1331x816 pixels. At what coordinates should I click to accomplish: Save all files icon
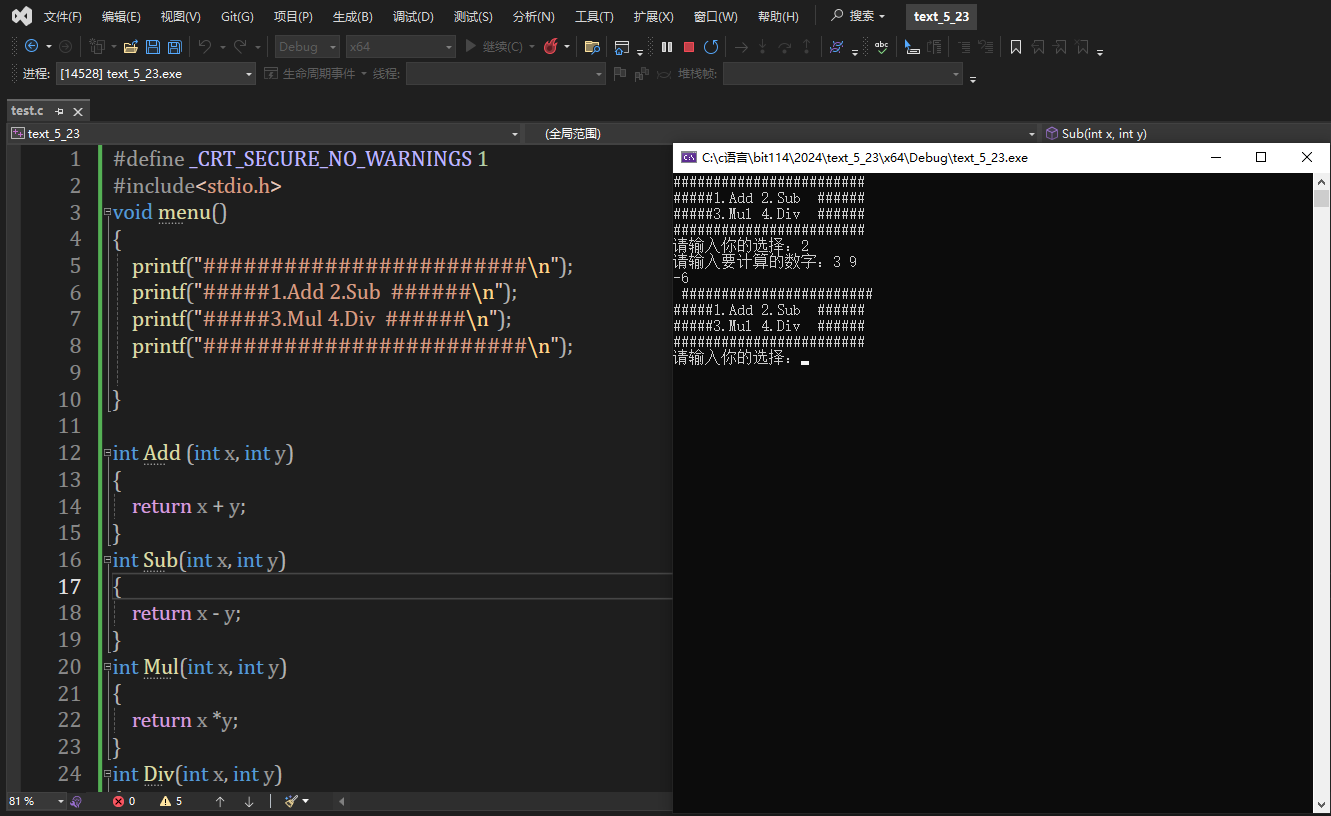coord(175,46)
